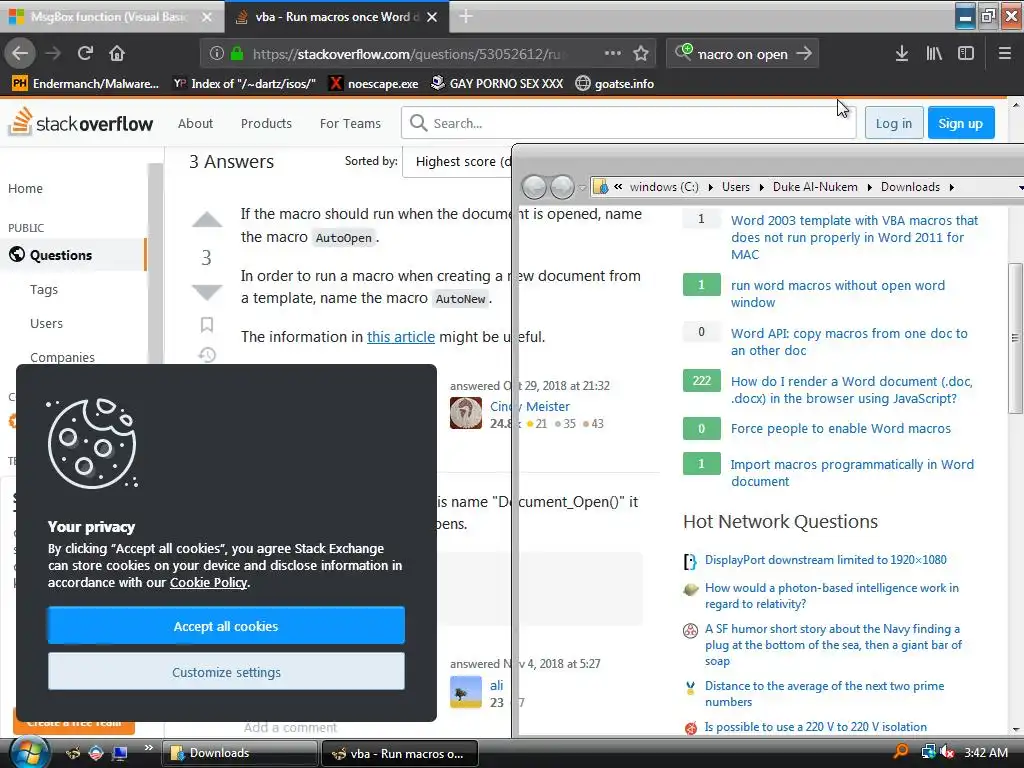
Task: Switch to vba - Run macros taskbar button
Action: click(400, 753)
